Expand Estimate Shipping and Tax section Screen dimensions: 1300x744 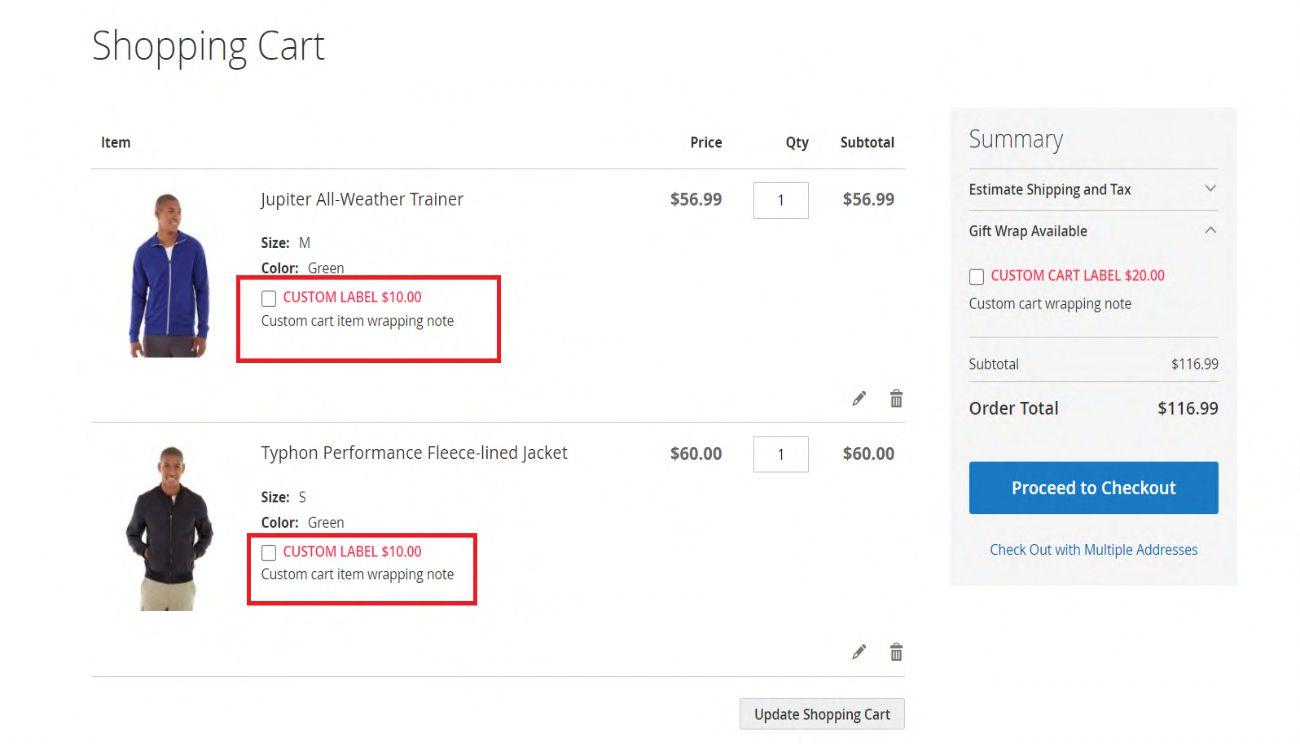1210,189
